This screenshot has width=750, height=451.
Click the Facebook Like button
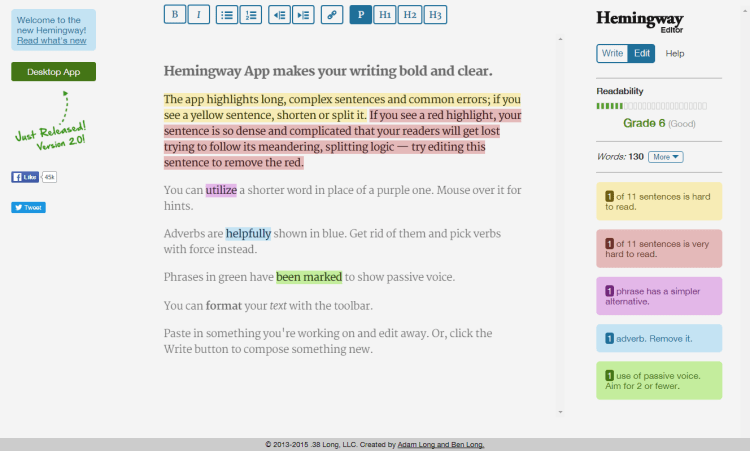[25, 177]
